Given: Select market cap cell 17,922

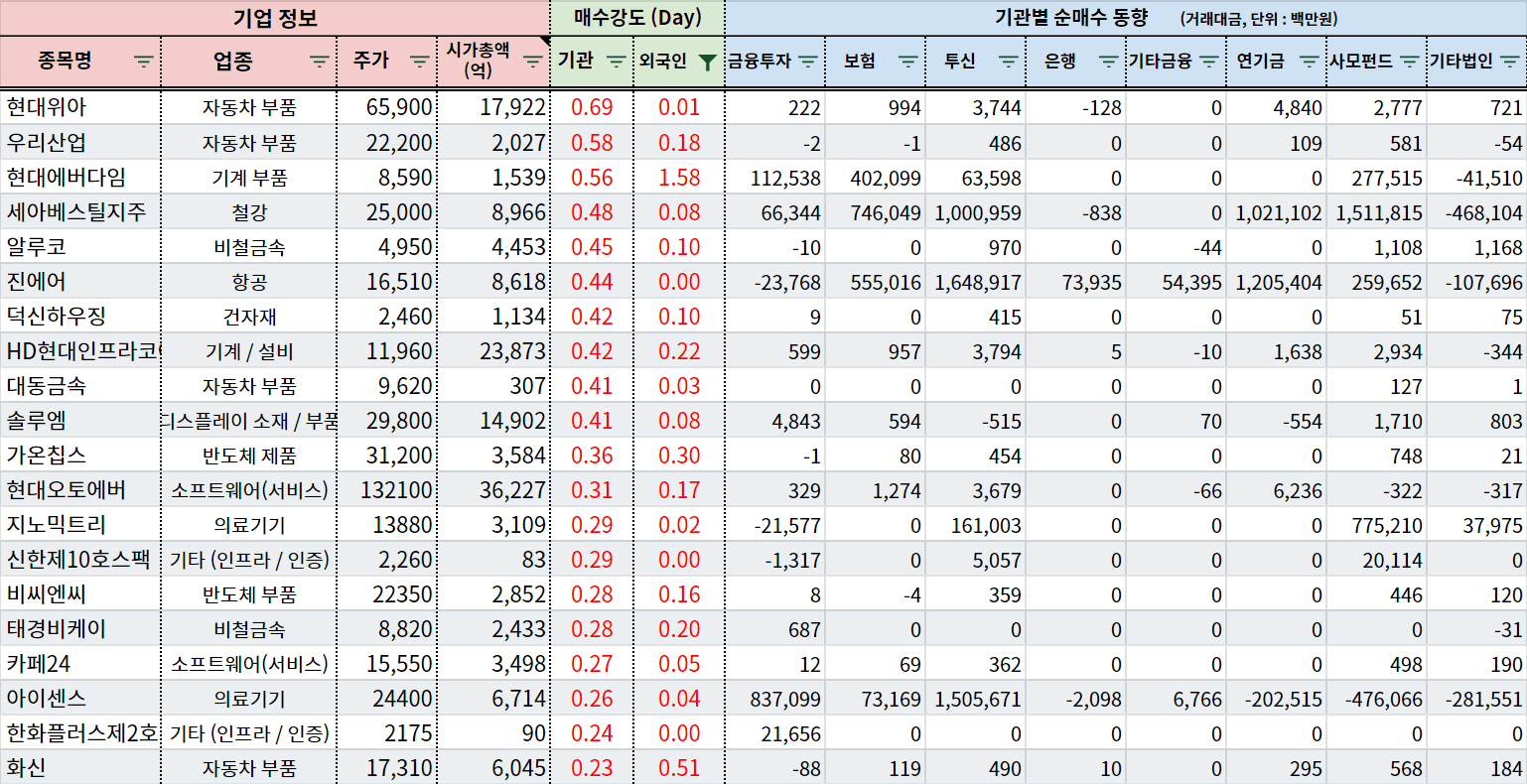Looking at the screenshot, I should 493,107.
